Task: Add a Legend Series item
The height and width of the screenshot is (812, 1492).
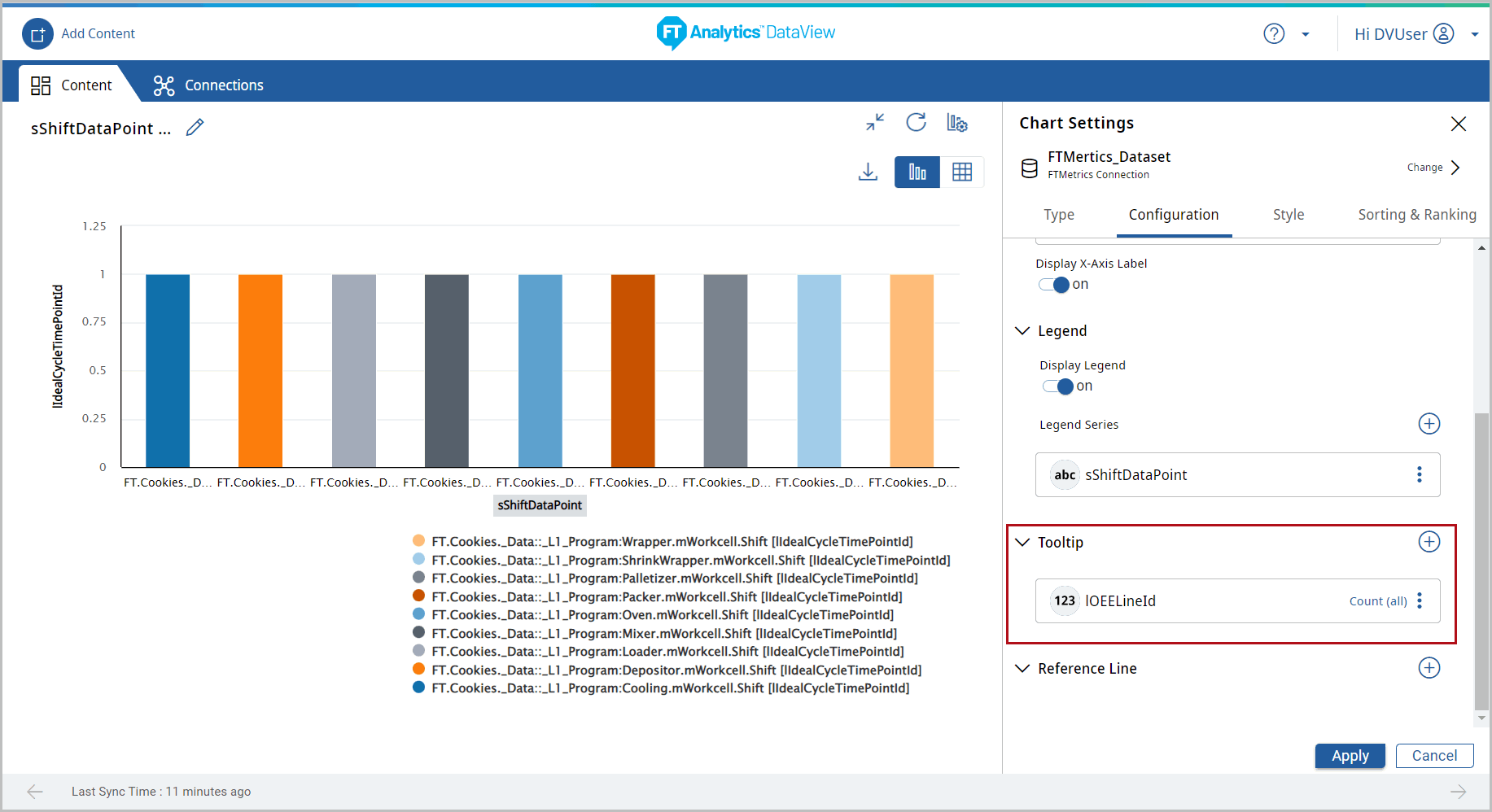Action: pyautogui.click(x=1429, y=424)
